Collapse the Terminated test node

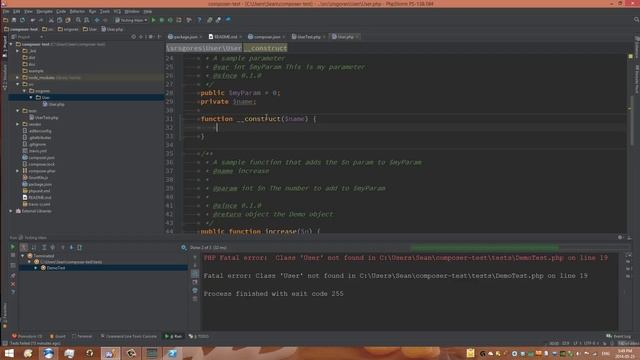click(23, 256)
